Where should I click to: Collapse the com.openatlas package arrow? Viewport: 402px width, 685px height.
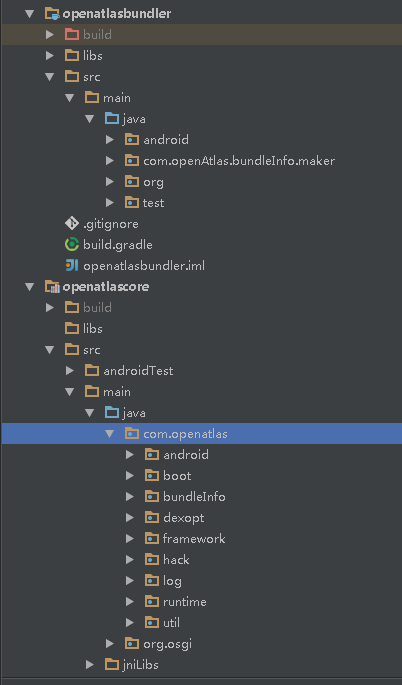109,434
